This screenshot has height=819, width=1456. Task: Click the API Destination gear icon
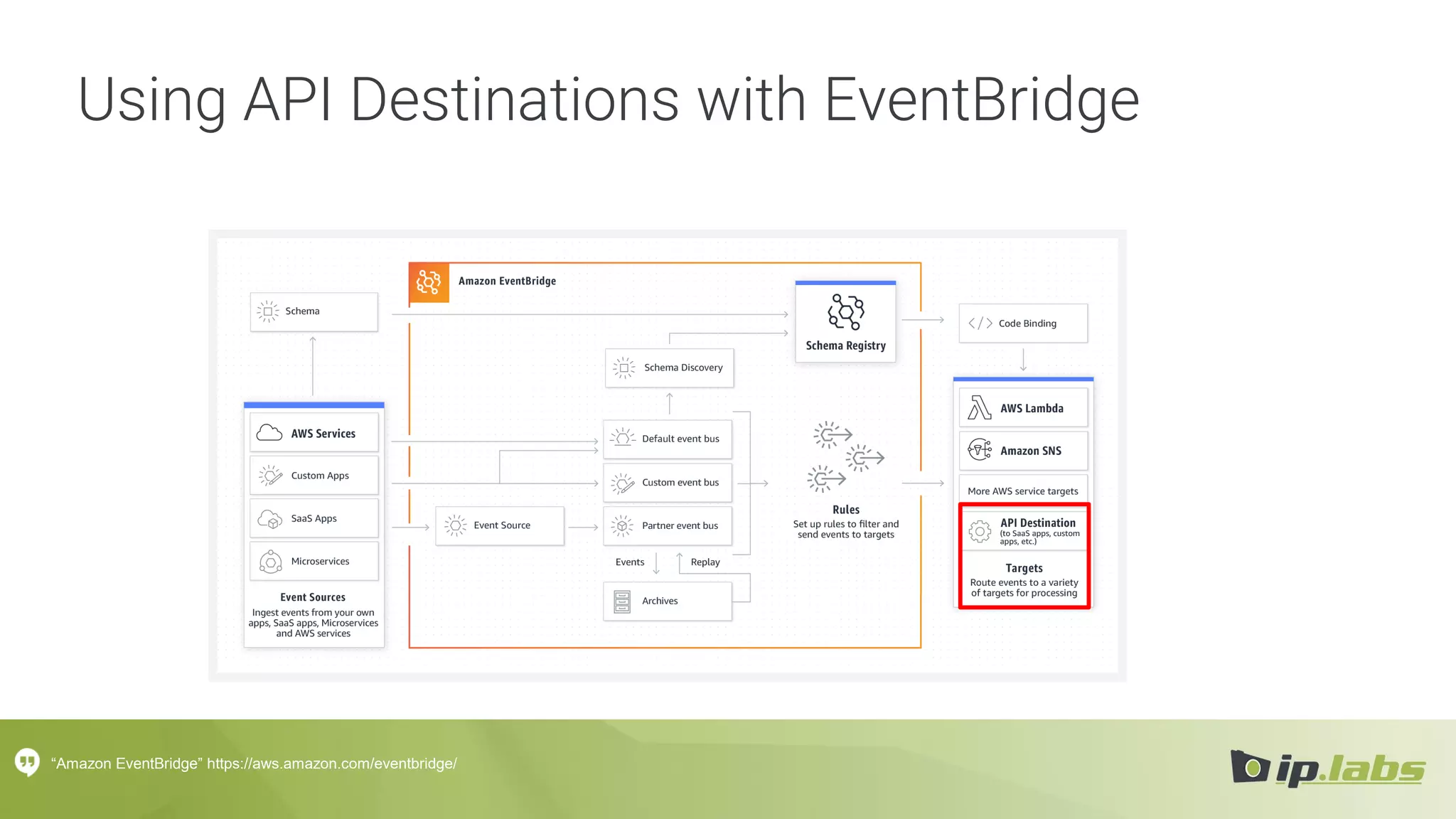tap(980, 531)
